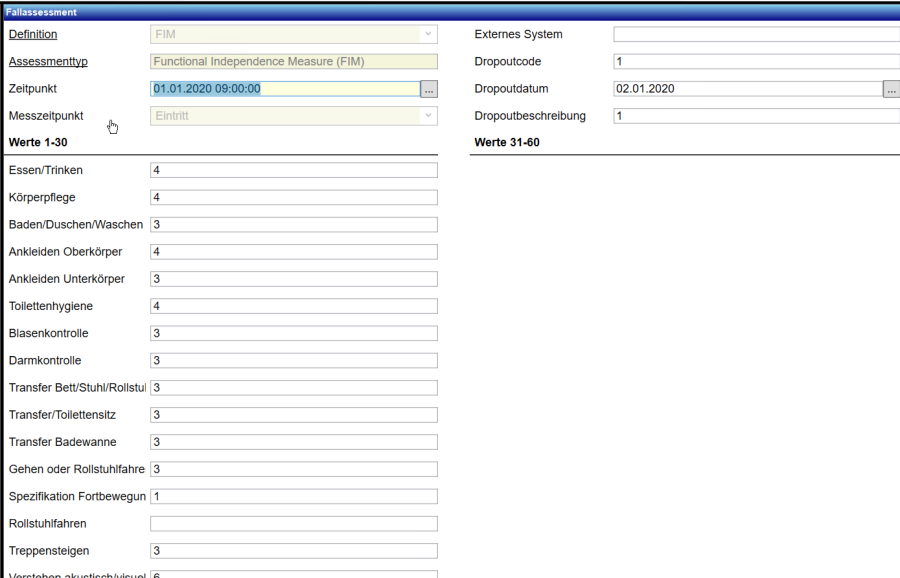Click the 'Körperpflege' label
The height and width of the screenshot is (578, 900).
pyautogui.click(x=42, y=197)
